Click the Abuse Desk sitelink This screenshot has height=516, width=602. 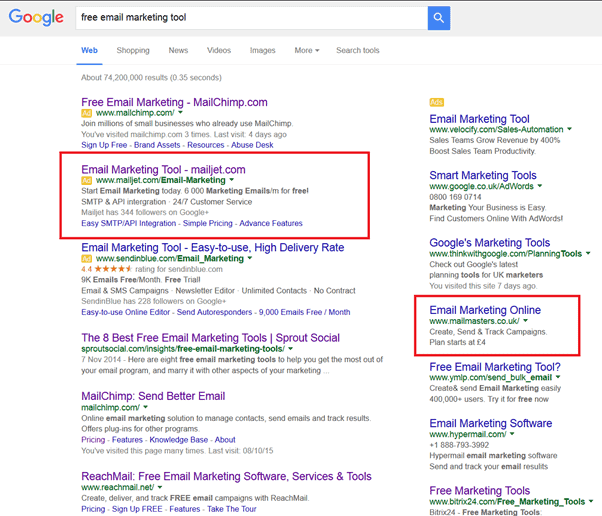click(252, 145)
